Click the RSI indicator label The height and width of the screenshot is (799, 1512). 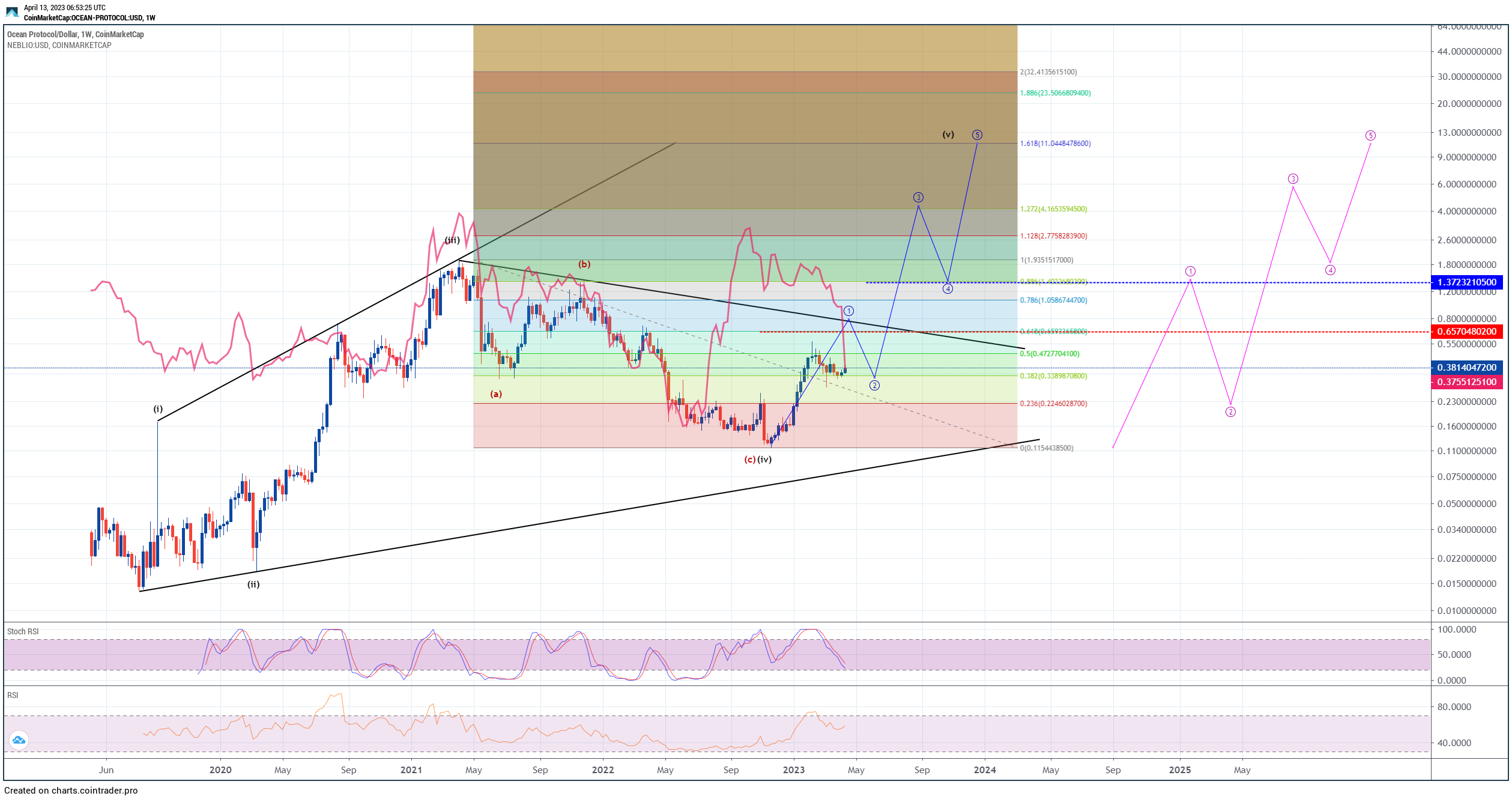[x=13, y=695]
